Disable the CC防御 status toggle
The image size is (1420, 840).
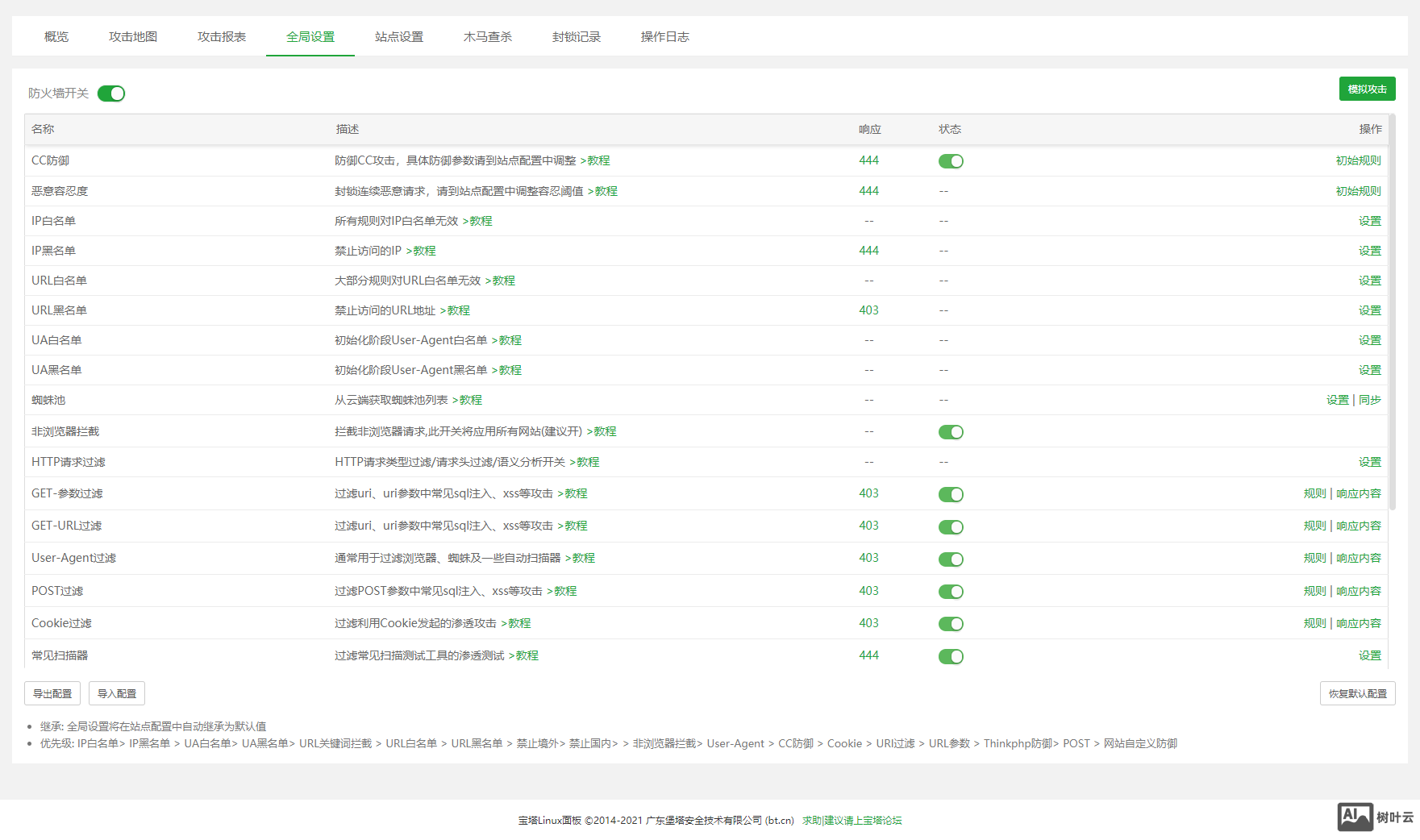click(x=951, y=161)
